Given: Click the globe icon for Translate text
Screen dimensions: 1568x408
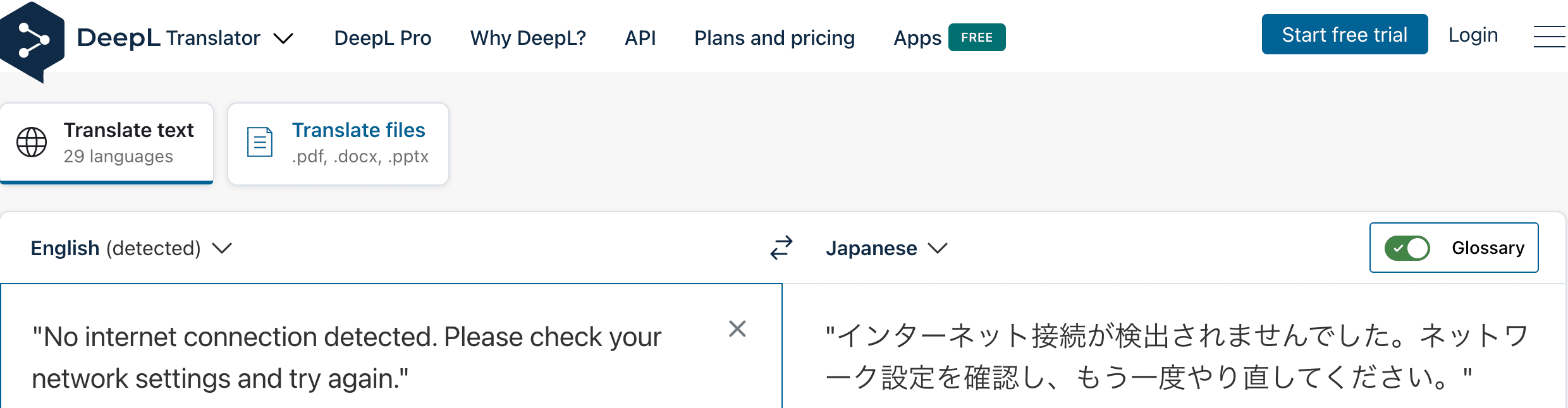Looking at the screenshot, I should tap(32, 142).
